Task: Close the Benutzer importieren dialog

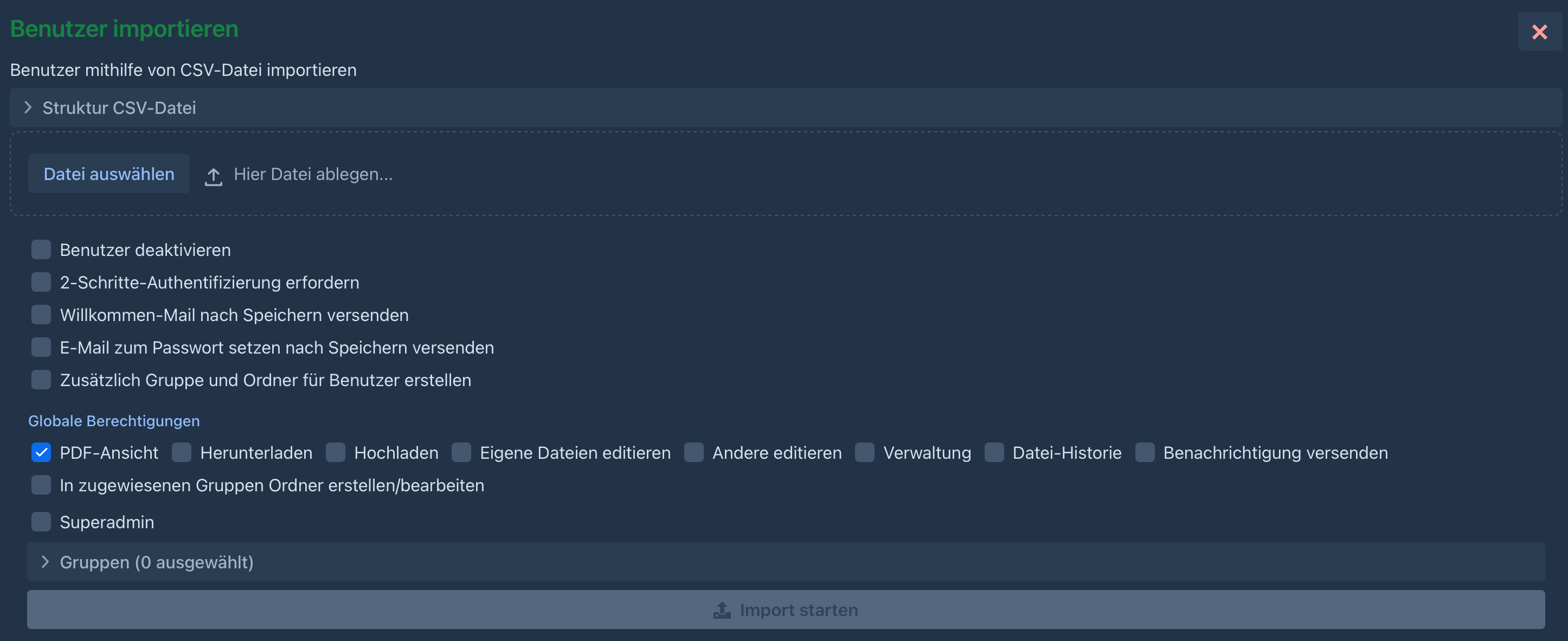Action: 1539,31
